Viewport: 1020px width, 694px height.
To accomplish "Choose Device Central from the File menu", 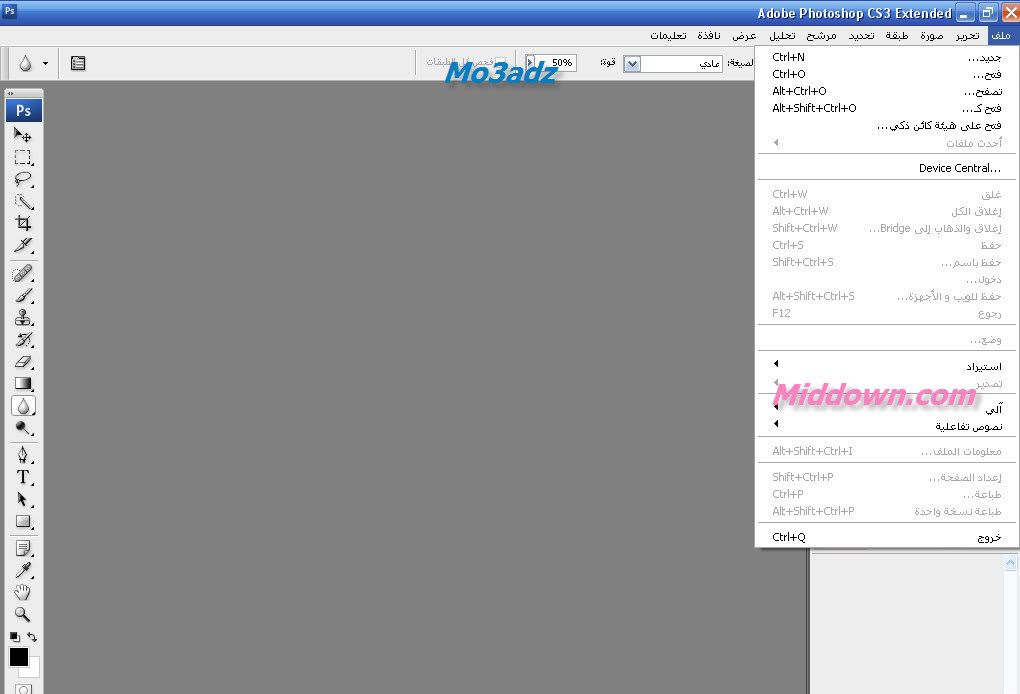I will 887,168.
